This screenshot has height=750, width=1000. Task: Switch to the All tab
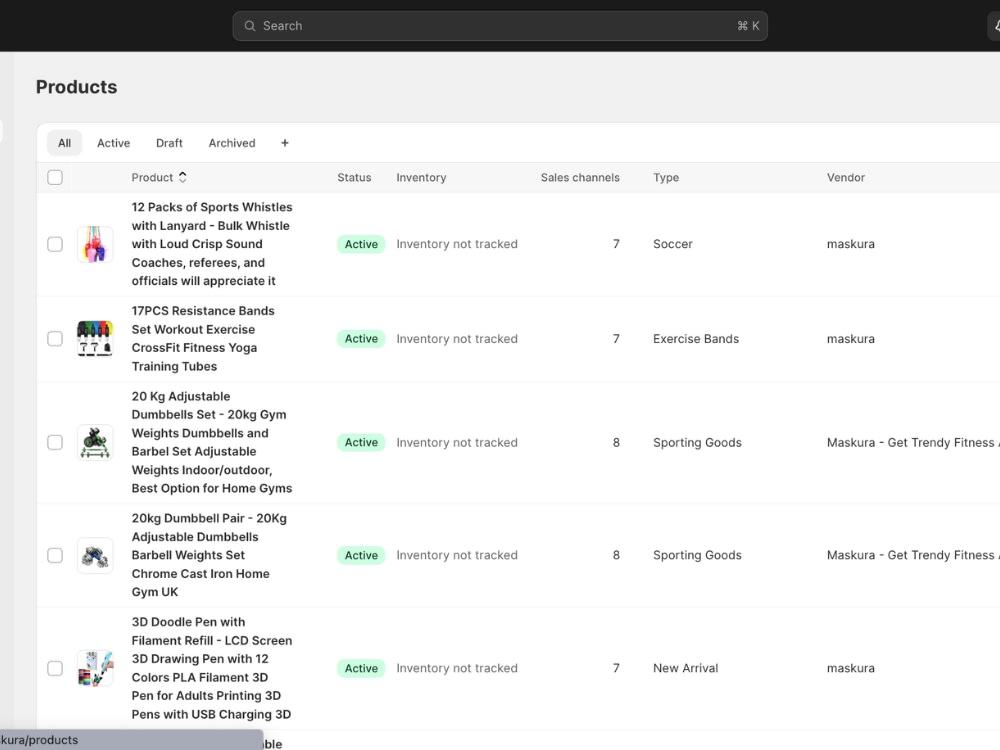(x=64, y=143)
